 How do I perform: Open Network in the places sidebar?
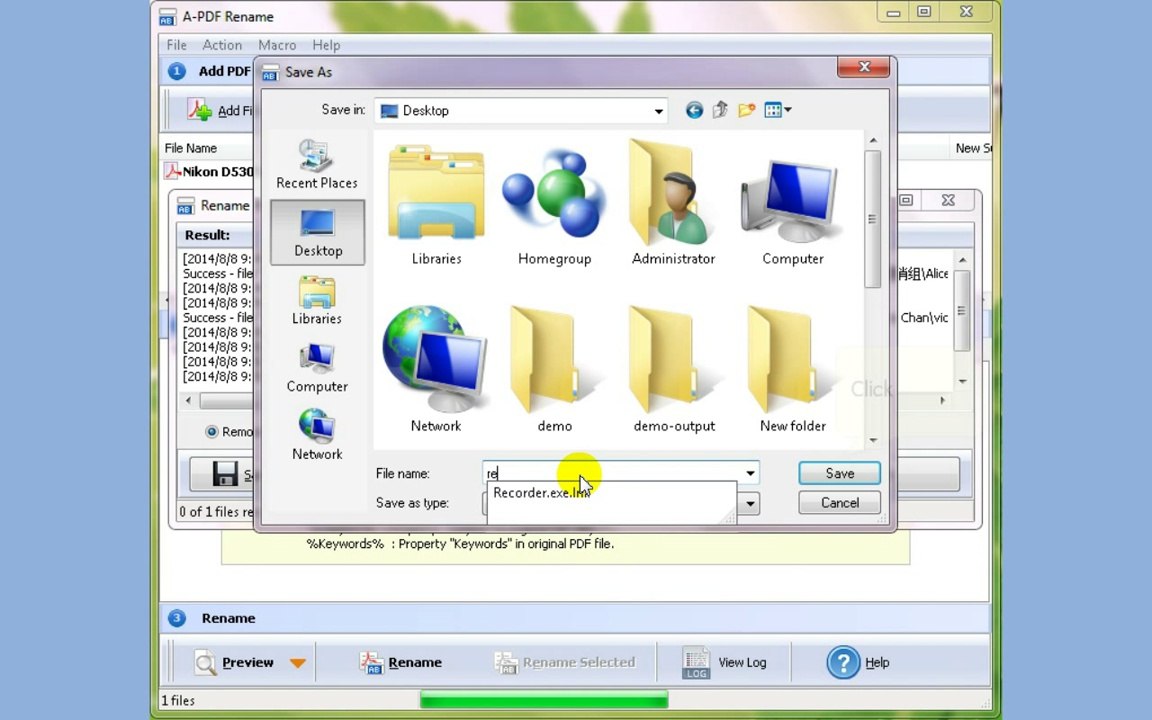[317, 435]
